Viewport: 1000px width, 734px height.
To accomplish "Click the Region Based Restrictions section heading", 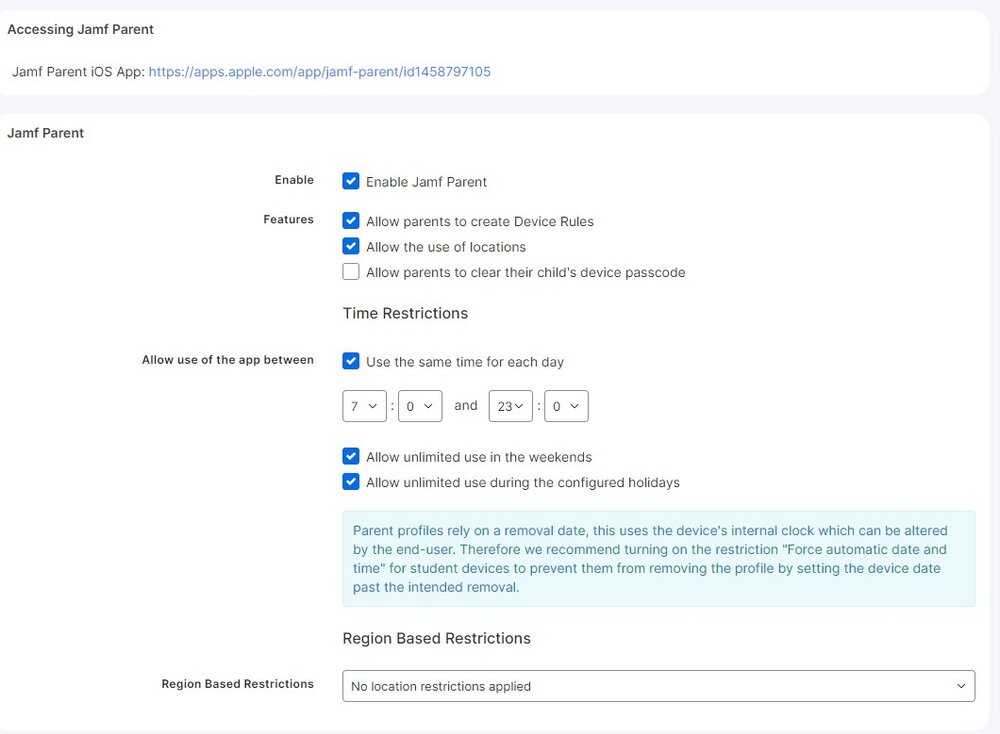I will coord(436,638).
